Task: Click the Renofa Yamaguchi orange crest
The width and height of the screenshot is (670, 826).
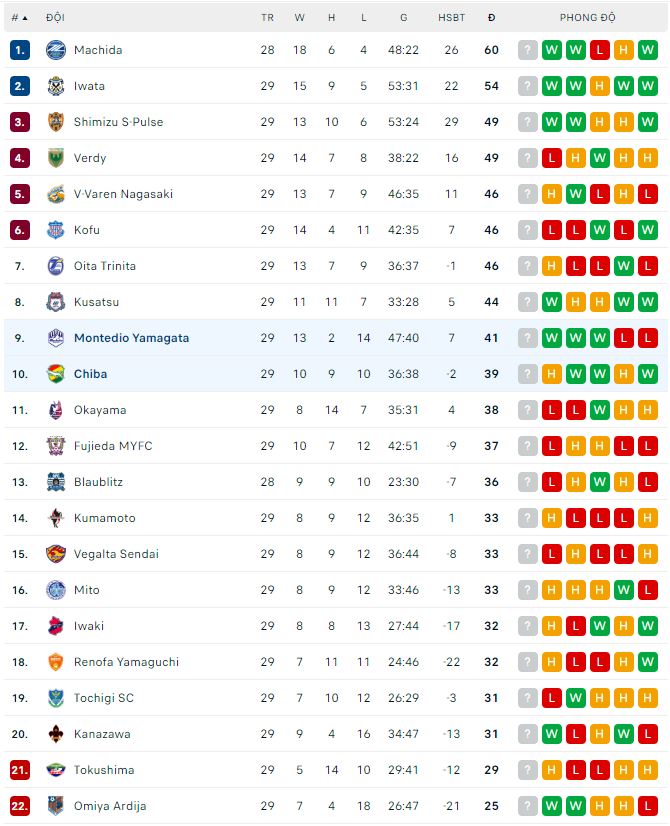Action: click(x=56, y=662)
